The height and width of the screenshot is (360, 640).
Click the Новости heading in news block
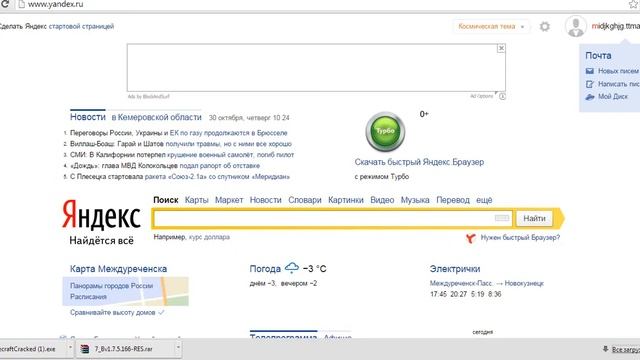[x=88, y=117]
